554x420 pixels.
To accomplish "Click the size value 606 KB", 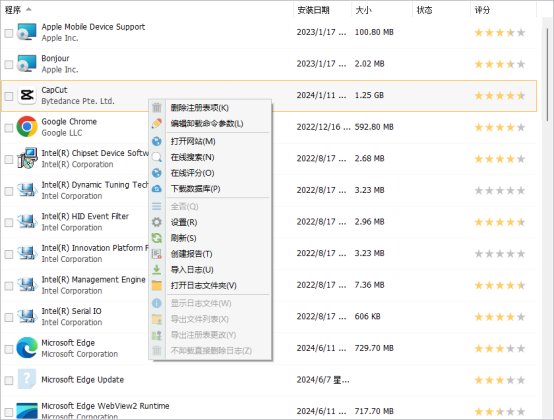I will click(x=367, y=317).
